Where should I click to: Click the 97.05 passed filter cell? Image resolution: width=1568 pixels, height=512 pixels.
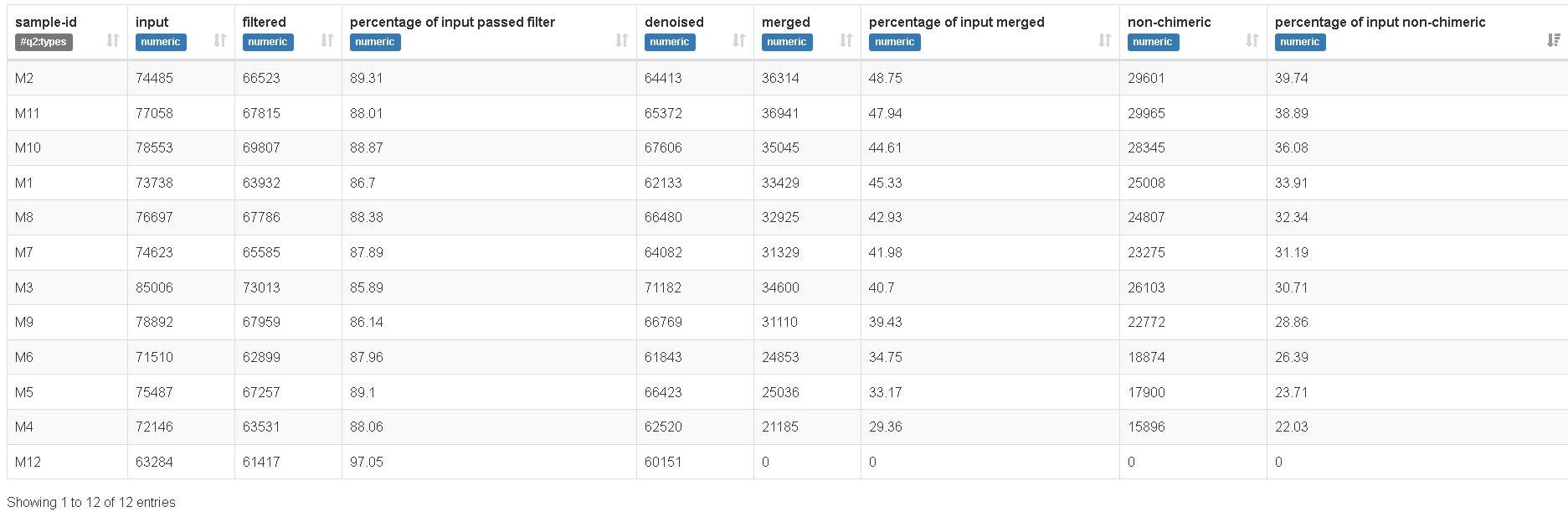(366, 462)
